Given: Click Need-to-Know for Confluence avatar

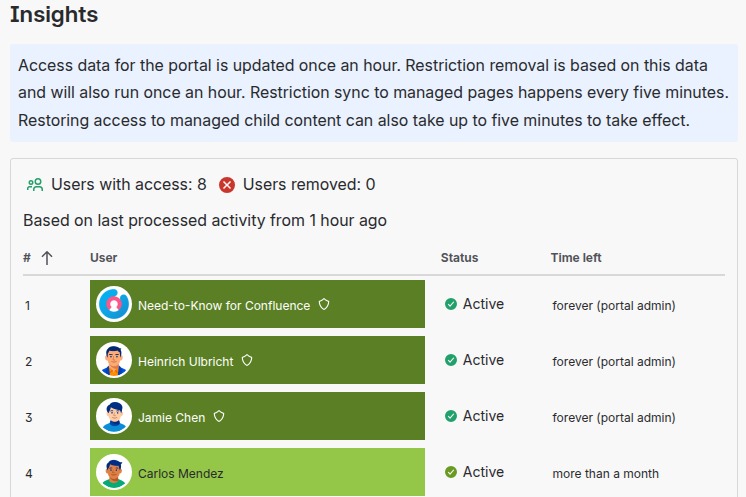Looking at the screenshot, I should 114,304.
